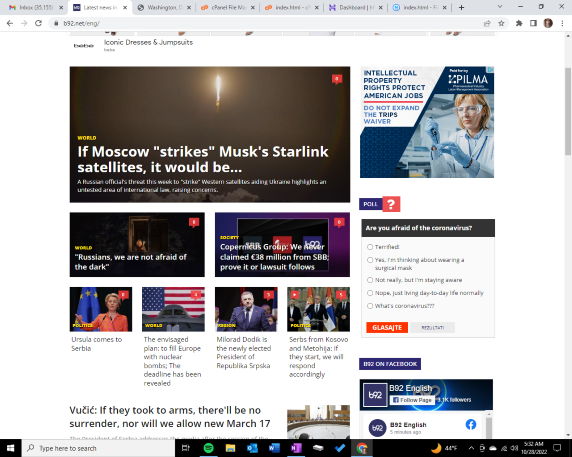Open the tab search dropdown arrow

click(500, 7)
